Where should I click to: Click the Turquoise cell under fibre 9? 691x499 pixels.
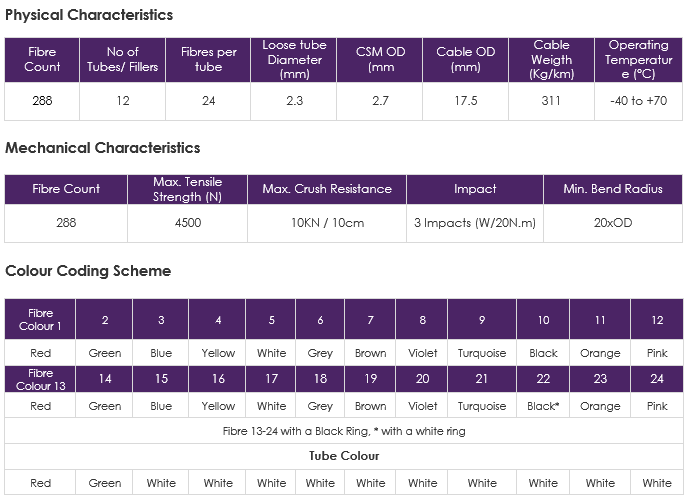pos(482,353)
